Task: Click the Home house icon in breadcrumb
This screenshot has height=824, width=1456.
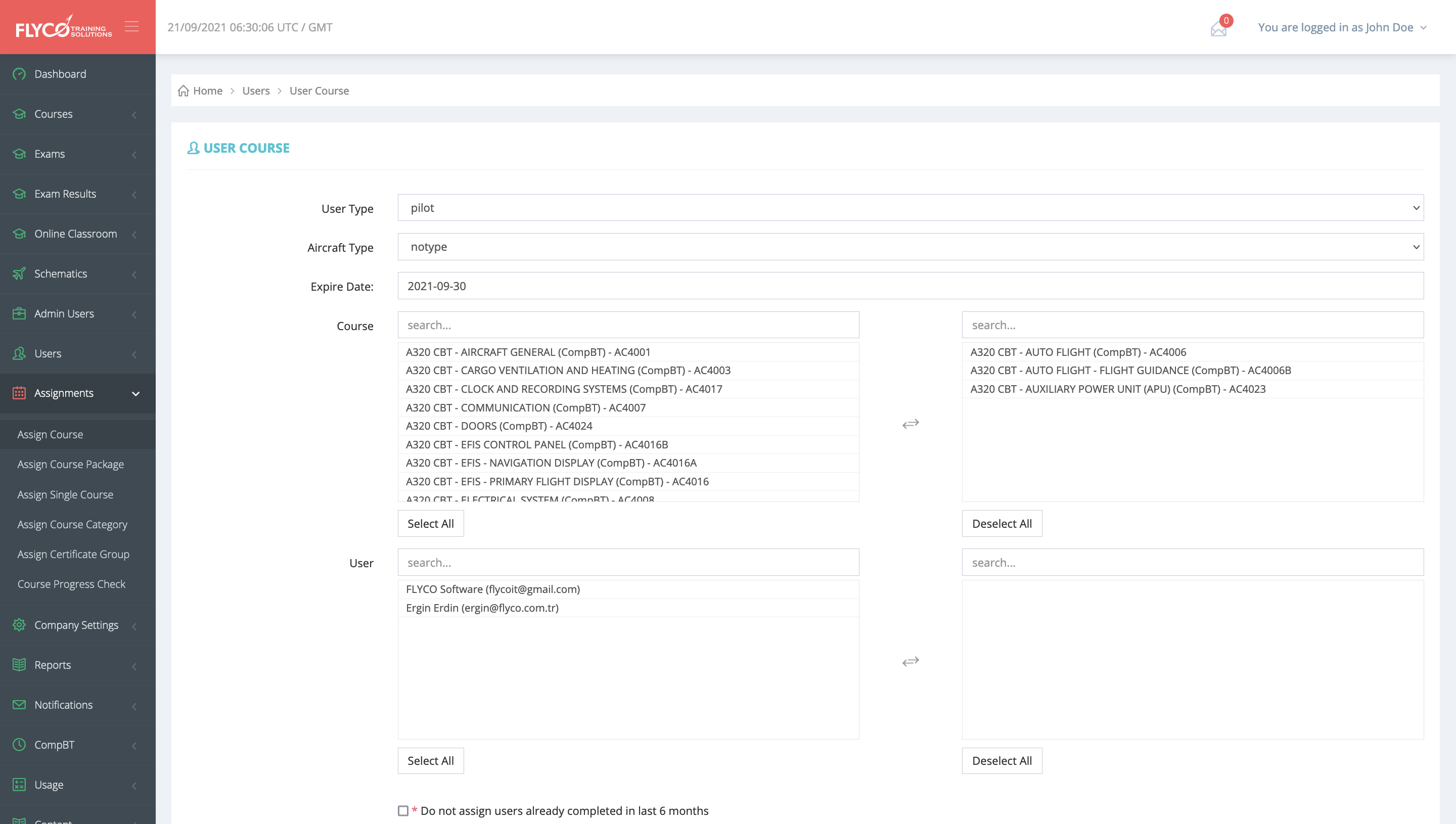Action: [184, 90]
